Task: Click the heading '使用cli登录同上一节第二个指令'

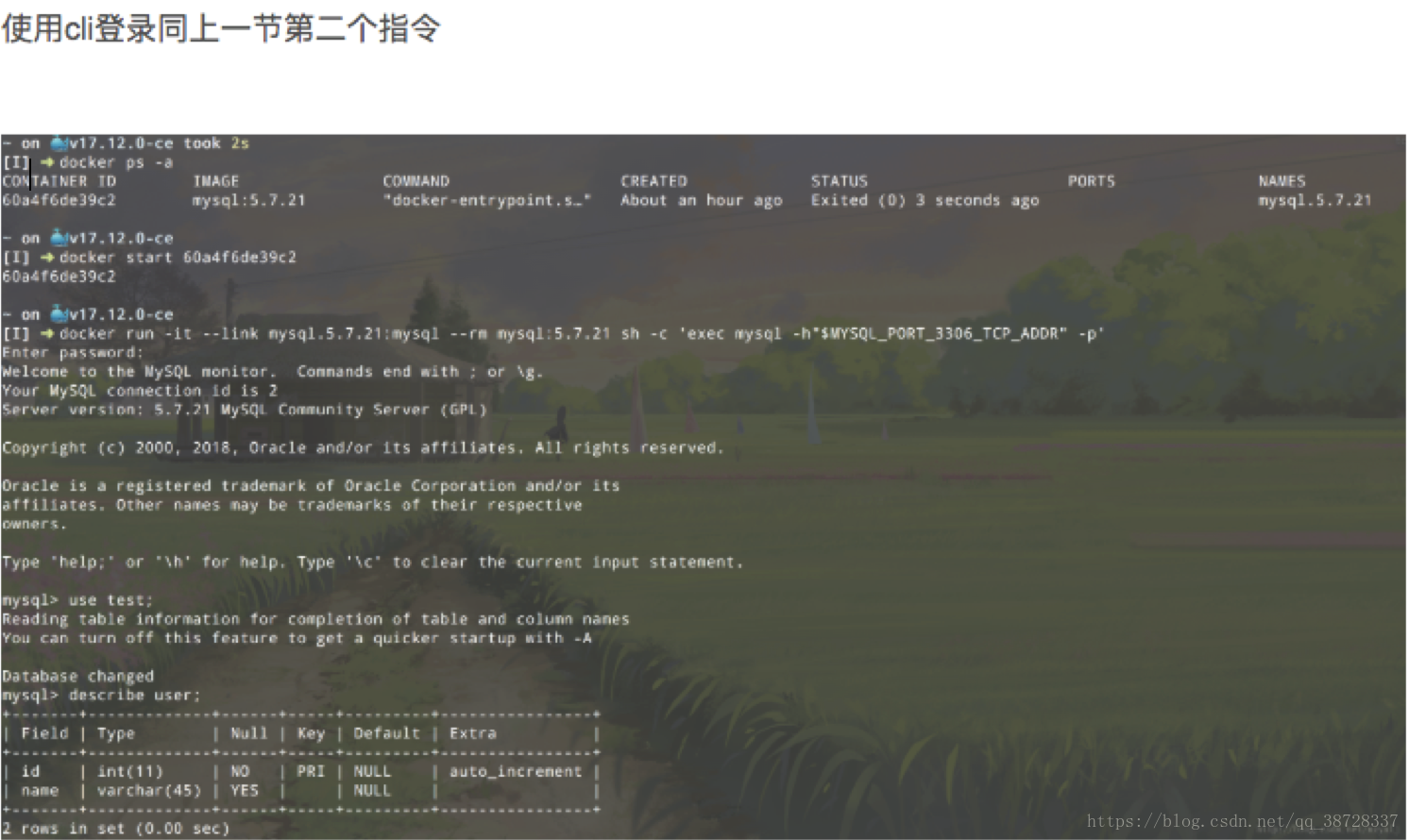Action: (221, 28)
